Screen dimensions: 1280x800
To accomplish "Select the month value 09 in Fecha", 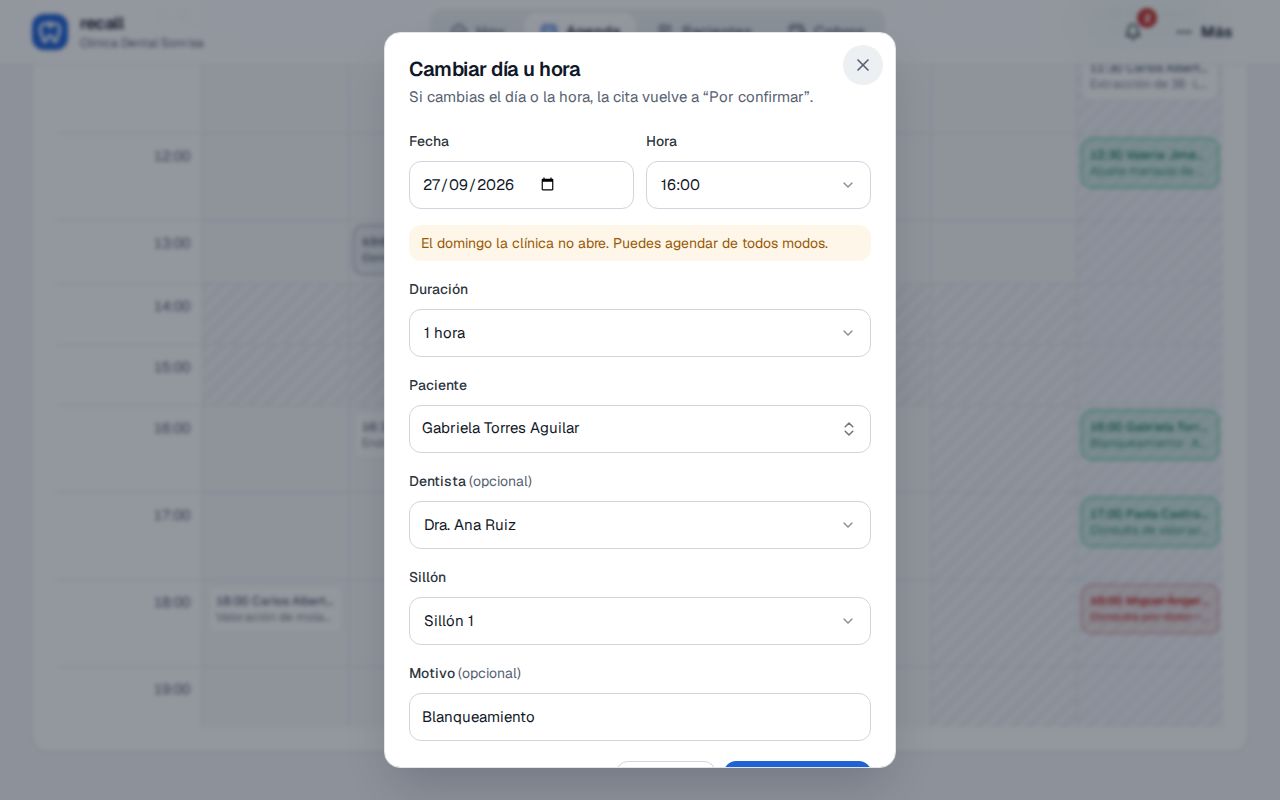I will [458, 185].
